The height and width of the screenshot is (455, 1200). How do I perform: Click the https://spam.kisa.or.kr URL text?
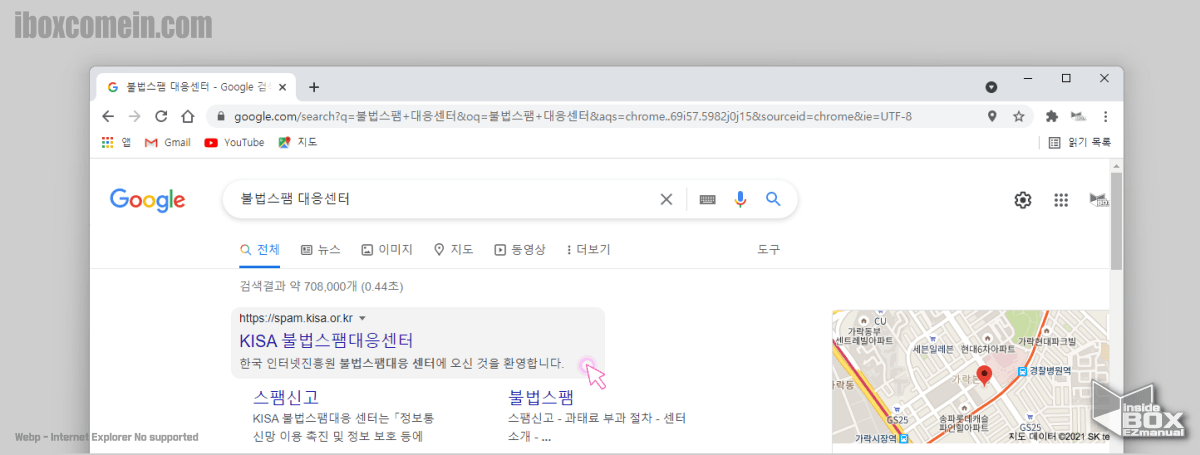[296, 319]
